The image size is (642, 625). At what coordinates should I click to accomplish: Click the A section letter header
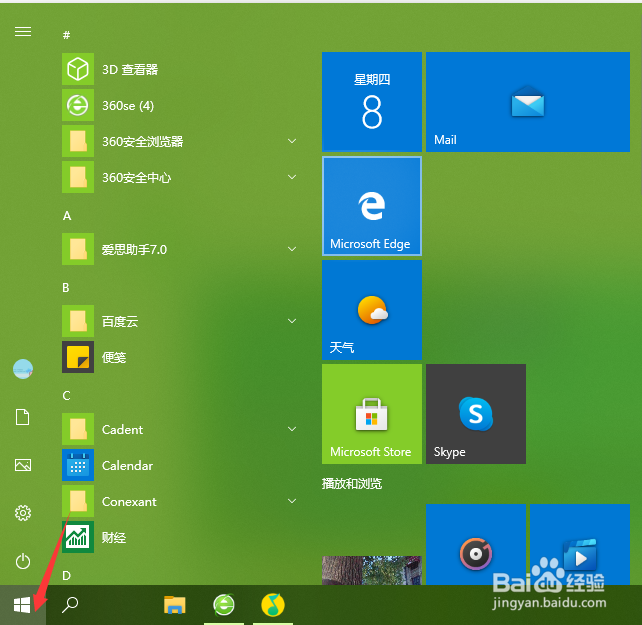pyautogui.click(x=67, y=216)
